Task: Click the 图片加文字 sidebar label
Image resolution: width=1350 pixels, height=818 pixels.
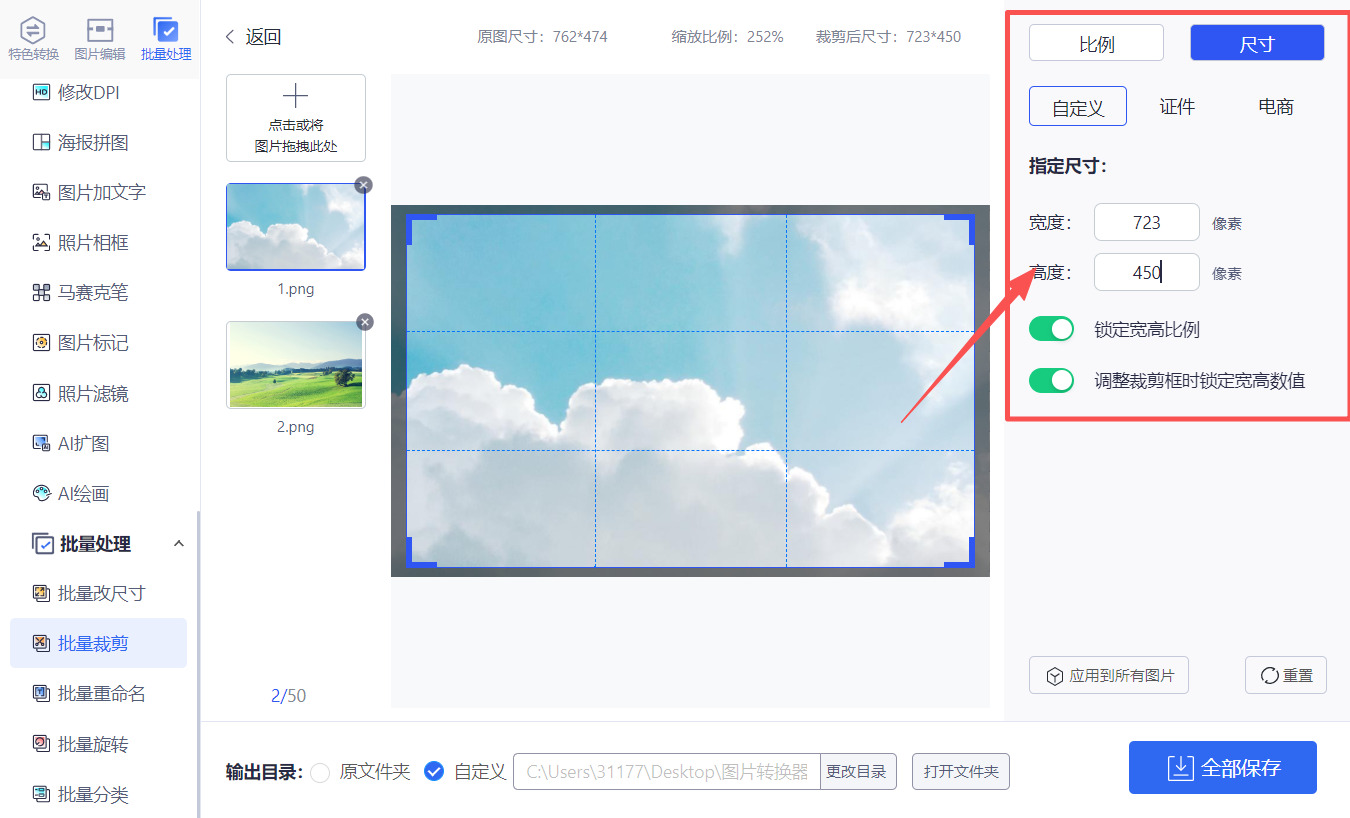Action: pyautogui.click(x=102, y=192)
